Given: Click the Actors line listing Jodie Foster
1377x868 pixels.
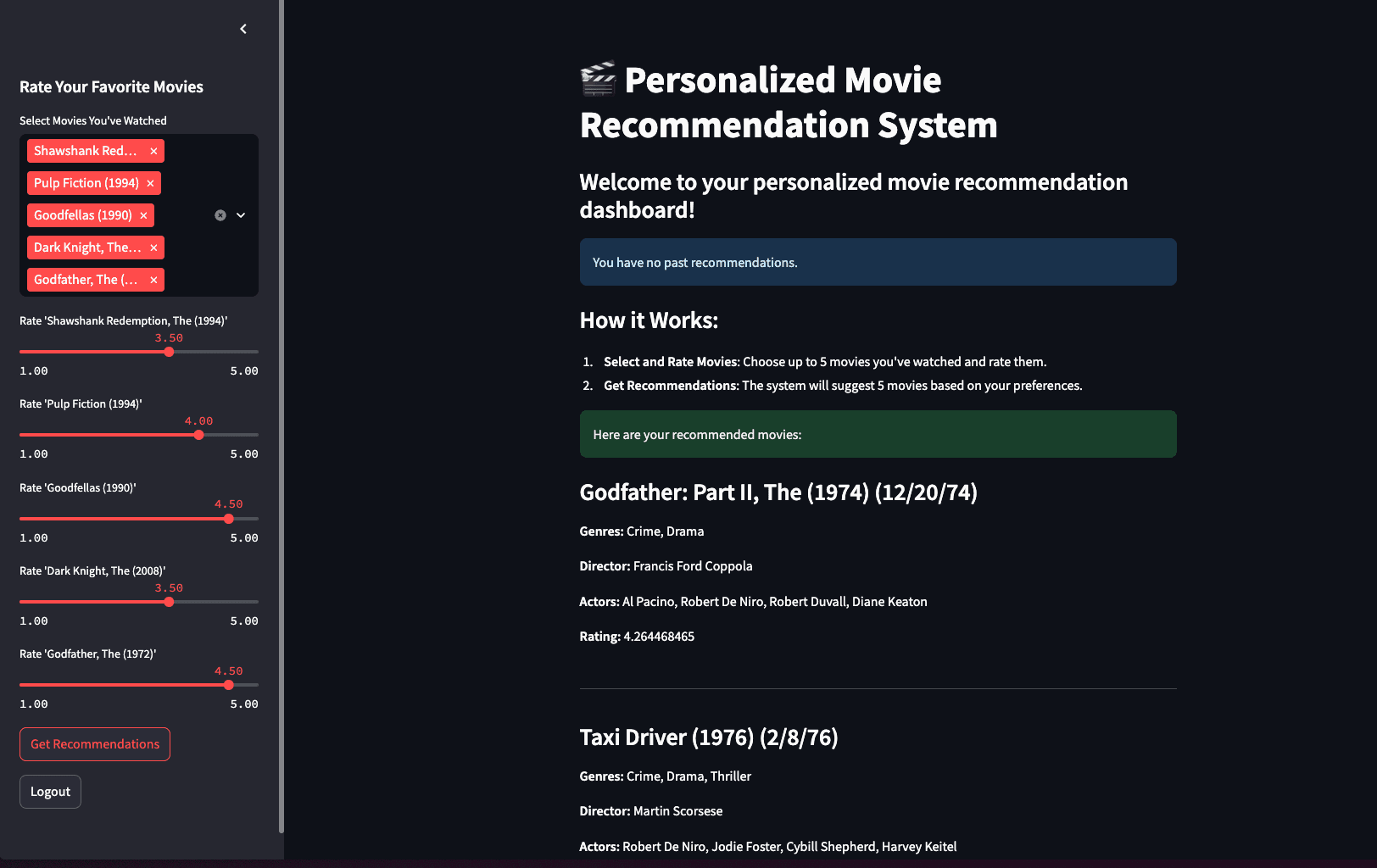Looking at the screenshot, I should (768, 847).
